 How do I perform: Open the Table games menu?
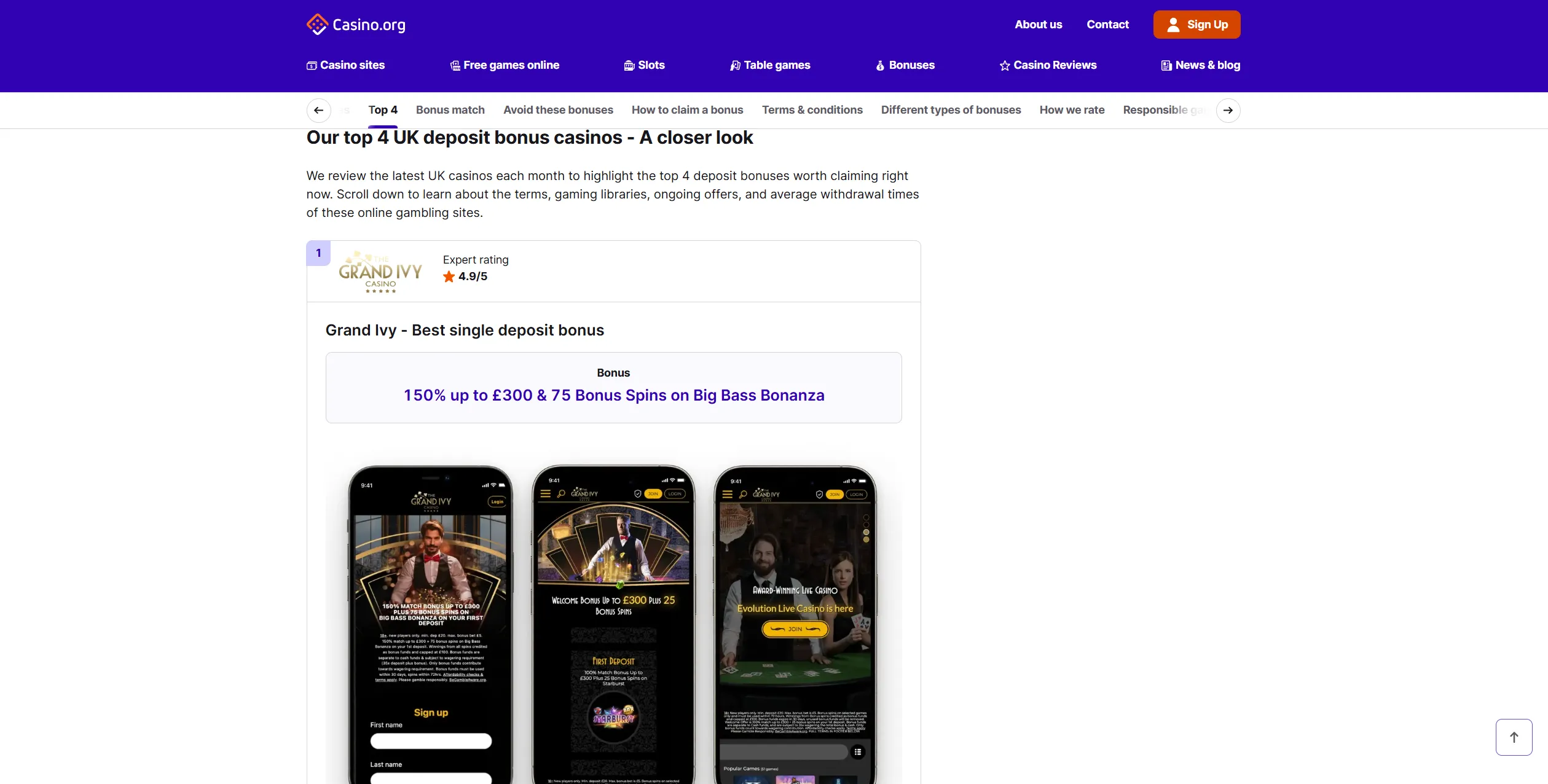(770, 65)
